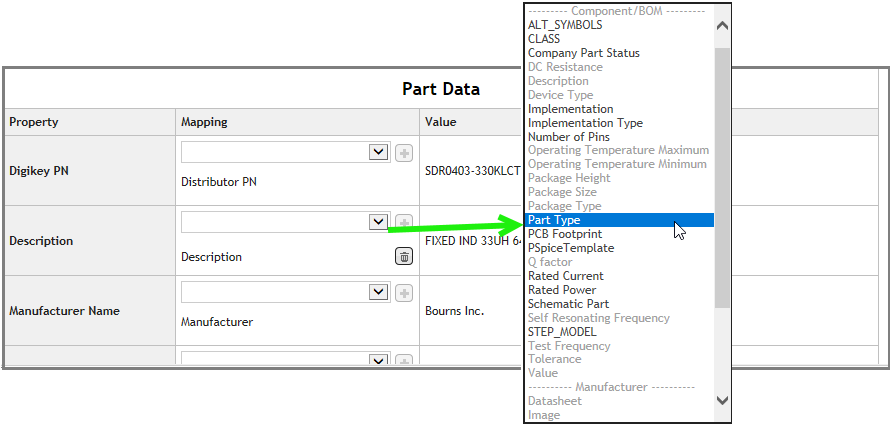
Task: Click the greyed Device Type entry
Action: pyautogui.click(x=561, y=95)
